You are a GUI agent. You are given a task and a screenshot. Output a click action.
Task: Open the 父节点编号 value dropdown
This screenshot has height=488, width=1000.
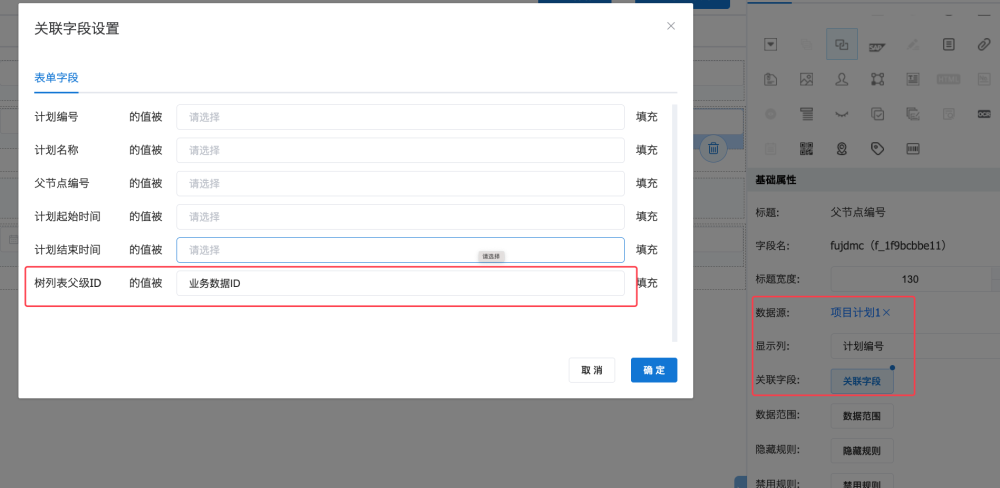tap(400, 183)
